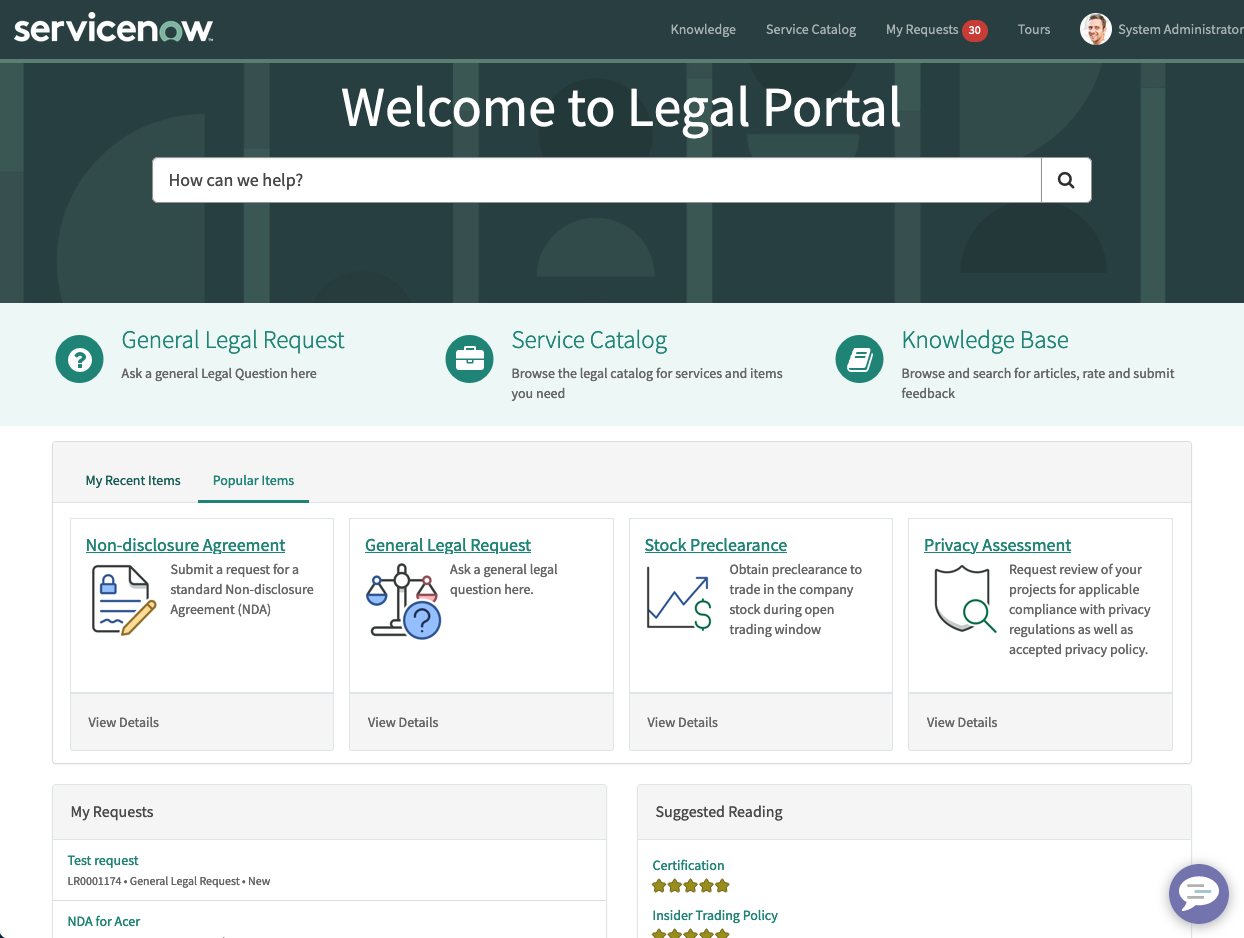Click 'Ask a general Legal Question here' text
This screenshot has height=938, width=1244.
coord(219,373)
